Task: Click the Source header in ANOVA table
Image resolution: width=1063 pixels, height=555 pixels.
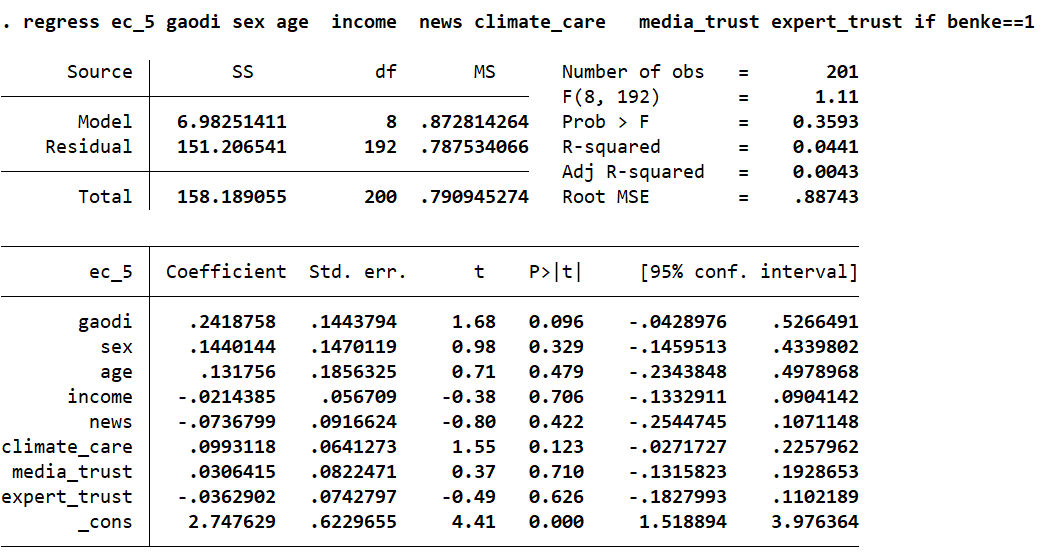Action: 99,72
